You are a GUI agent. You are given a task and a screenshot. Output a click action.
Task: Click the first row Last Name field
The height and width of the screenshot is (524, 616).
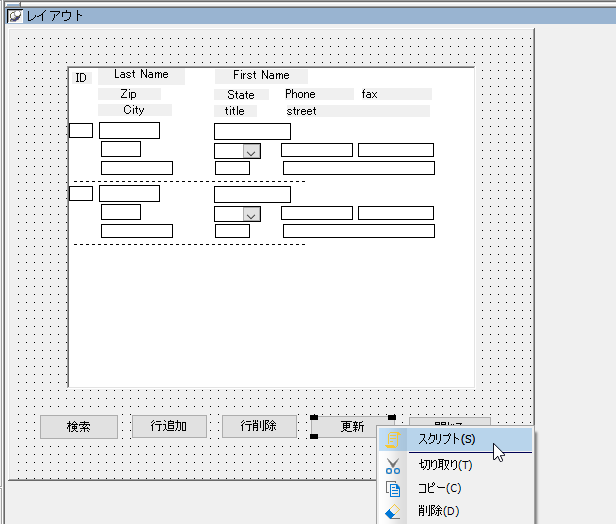point(129,130)
